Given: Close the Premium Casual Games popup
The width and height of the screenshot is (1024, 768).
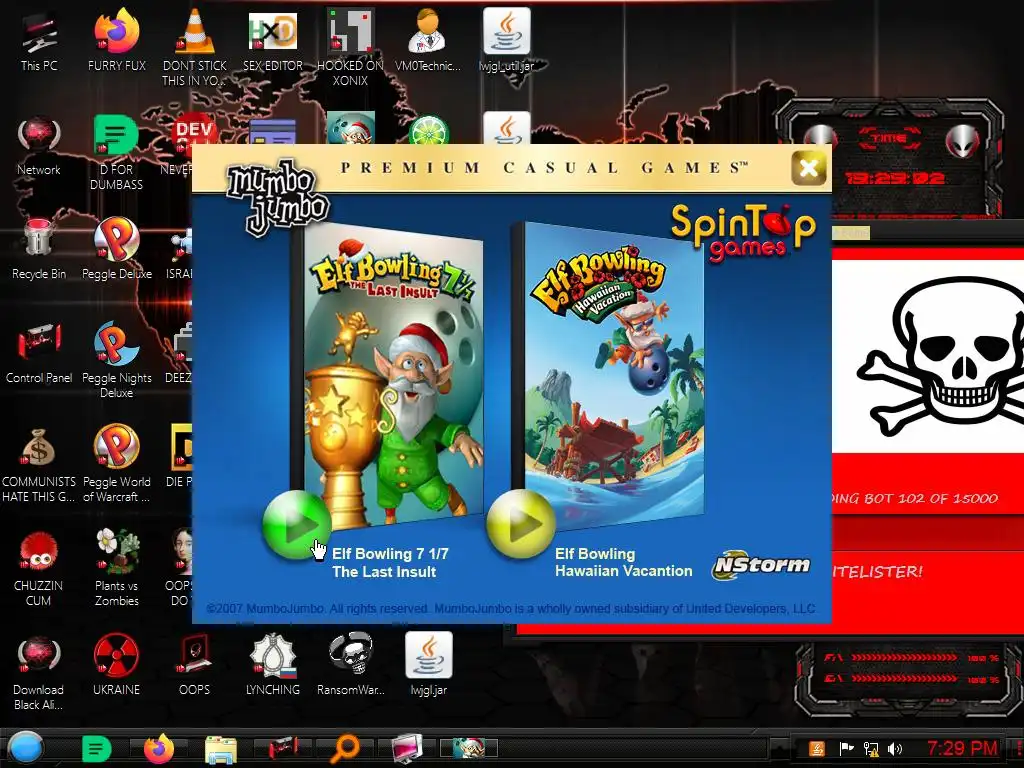Looking at the screenshot, I should (808, 168).
